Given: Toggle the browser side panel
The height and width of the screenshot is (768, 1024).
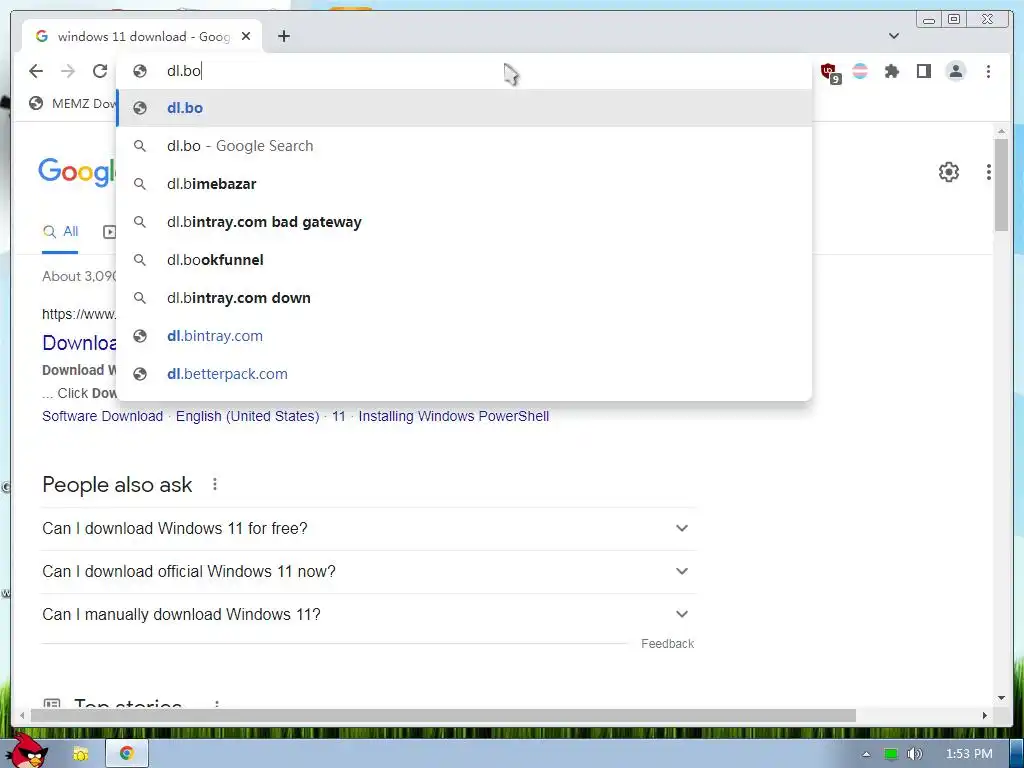Looking at the screenshot, I should coord(923,71).
